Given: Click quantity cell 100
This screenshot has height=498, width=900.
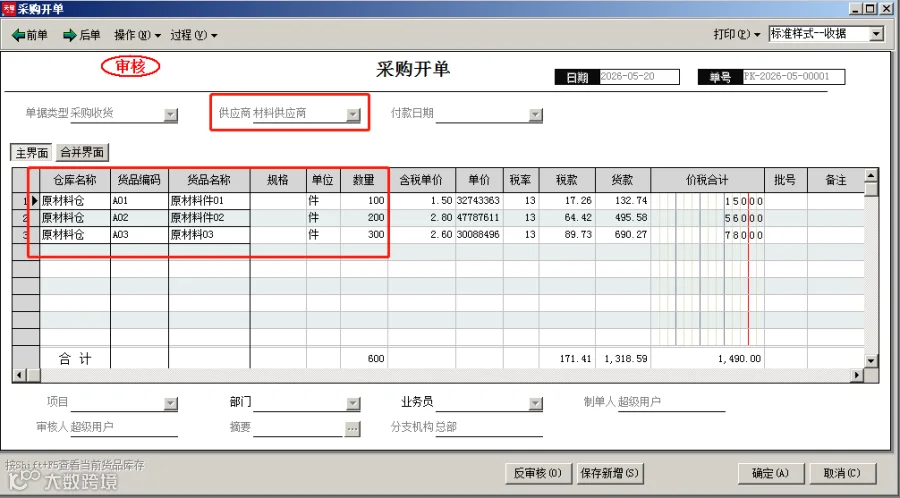Looking at the screenshot, I should [x=364, y=201].
